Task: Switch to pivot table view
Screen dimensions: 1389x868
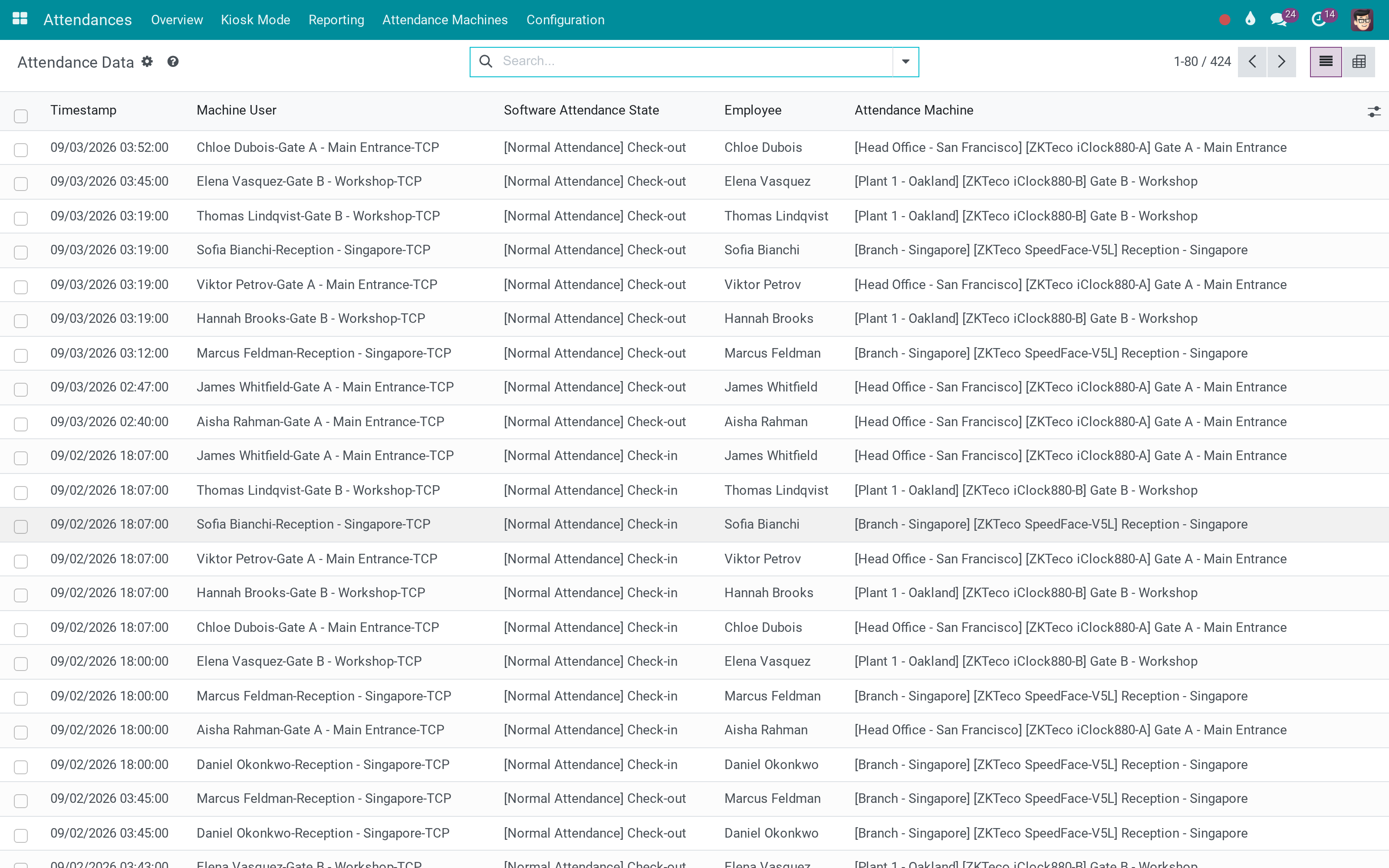Action: coord(1359,62)
